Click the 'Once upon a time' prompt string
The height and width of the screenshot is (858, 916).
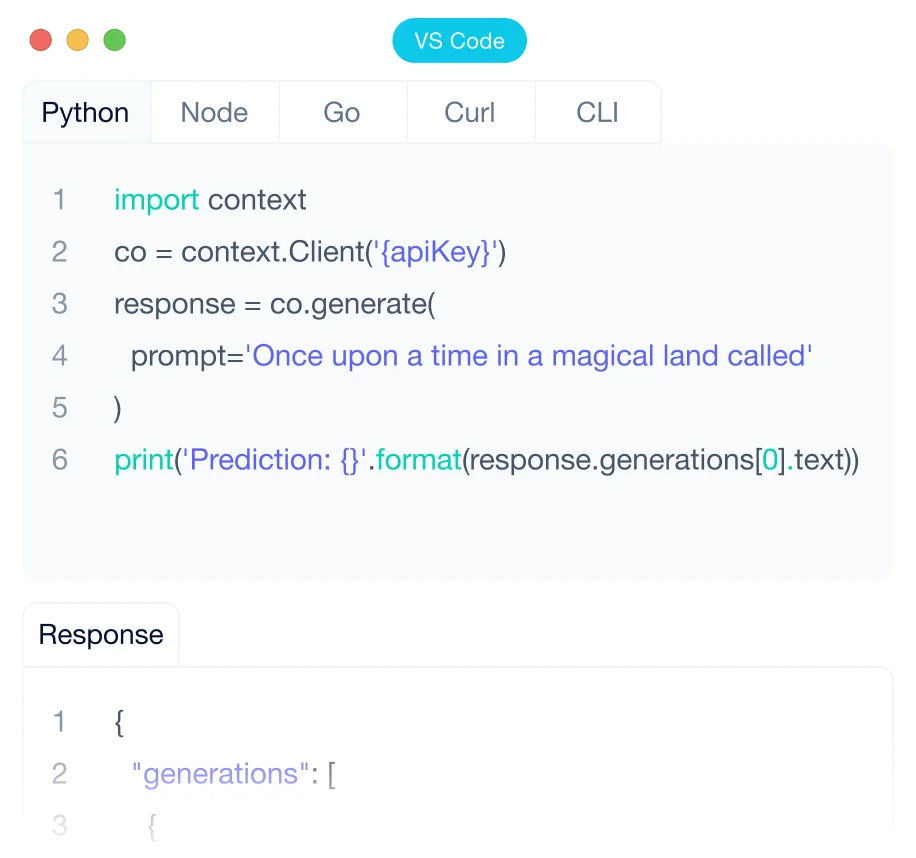click(x=529, y=356)
